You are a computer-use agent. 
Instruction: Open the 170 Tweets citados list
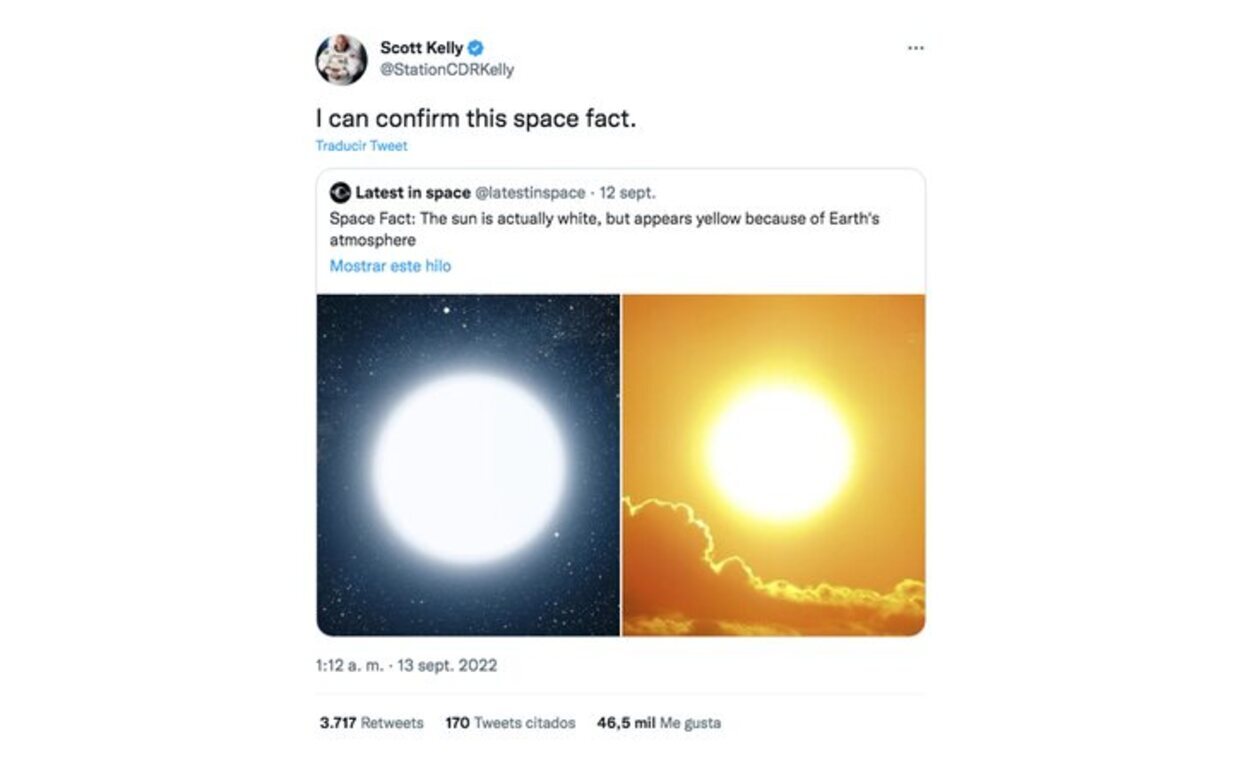(x=508, y=721)
